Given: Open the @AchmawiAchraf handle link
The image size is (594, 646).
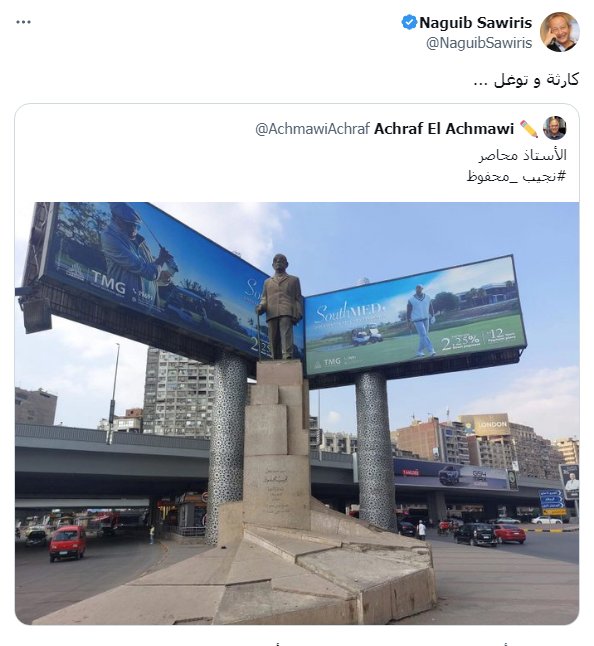Looking at the screenshot, I should (x=313, y=129).
